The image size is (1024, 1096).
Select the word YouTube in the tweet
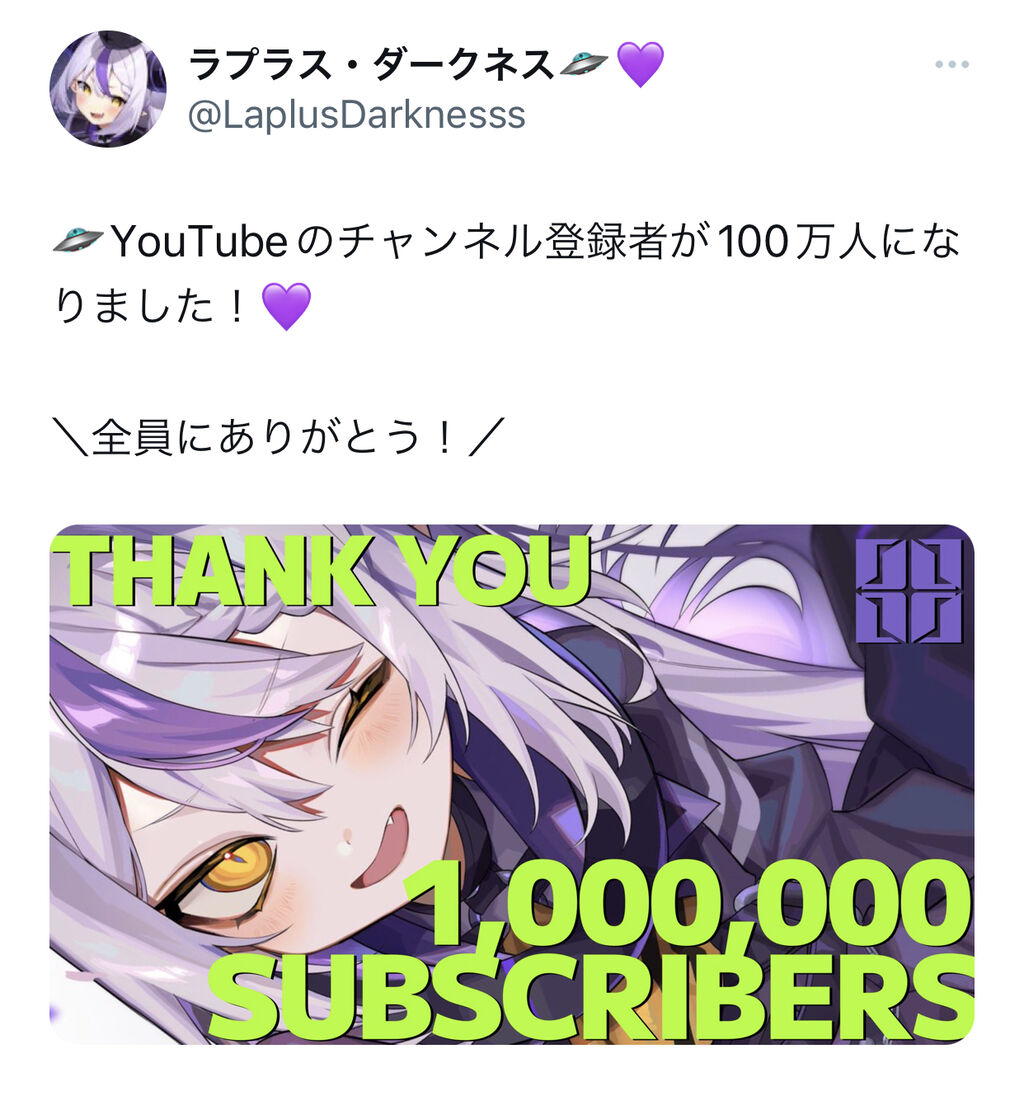point(199,241)
